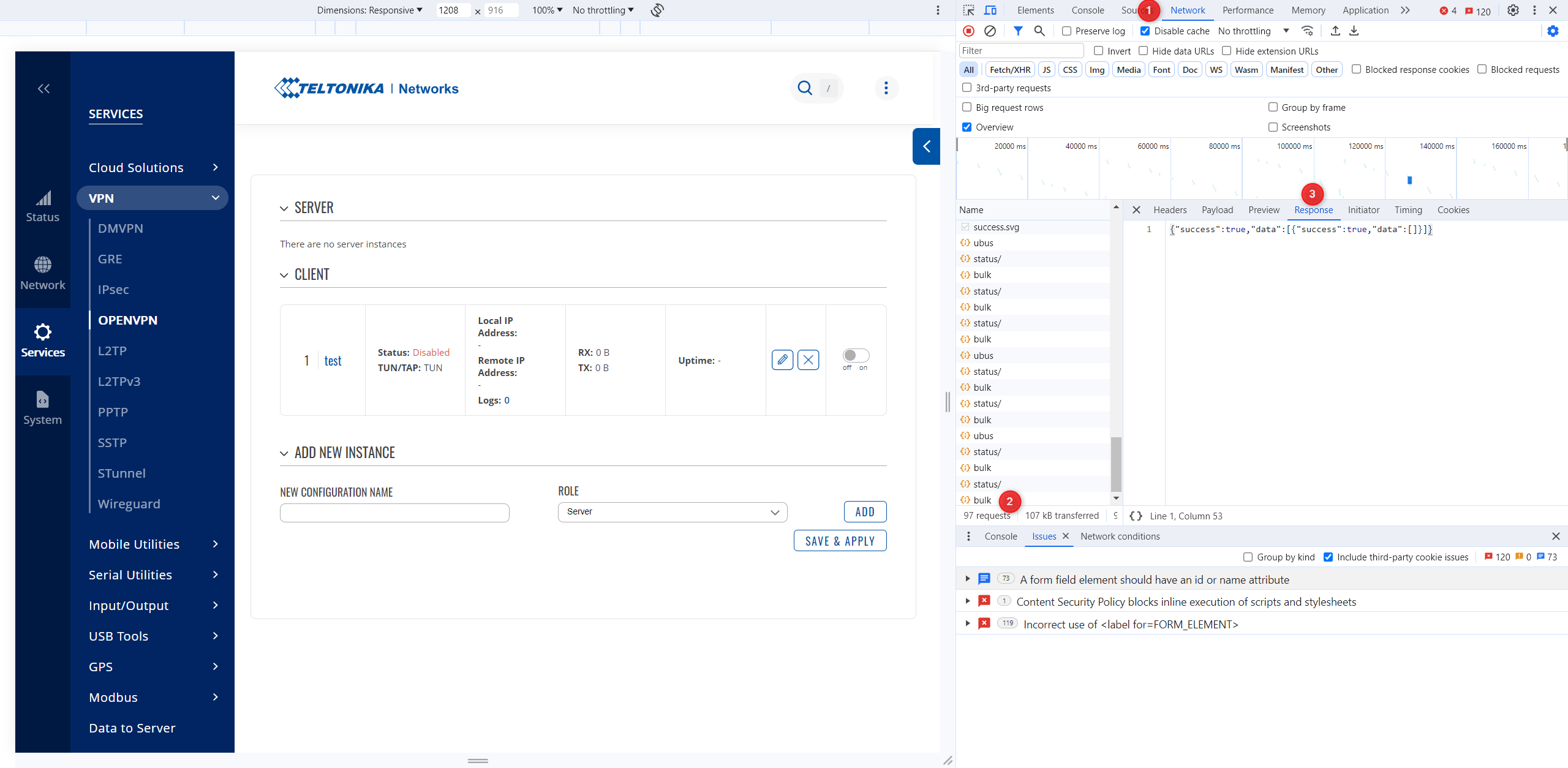Open the System section icon

tap(43, 399)
